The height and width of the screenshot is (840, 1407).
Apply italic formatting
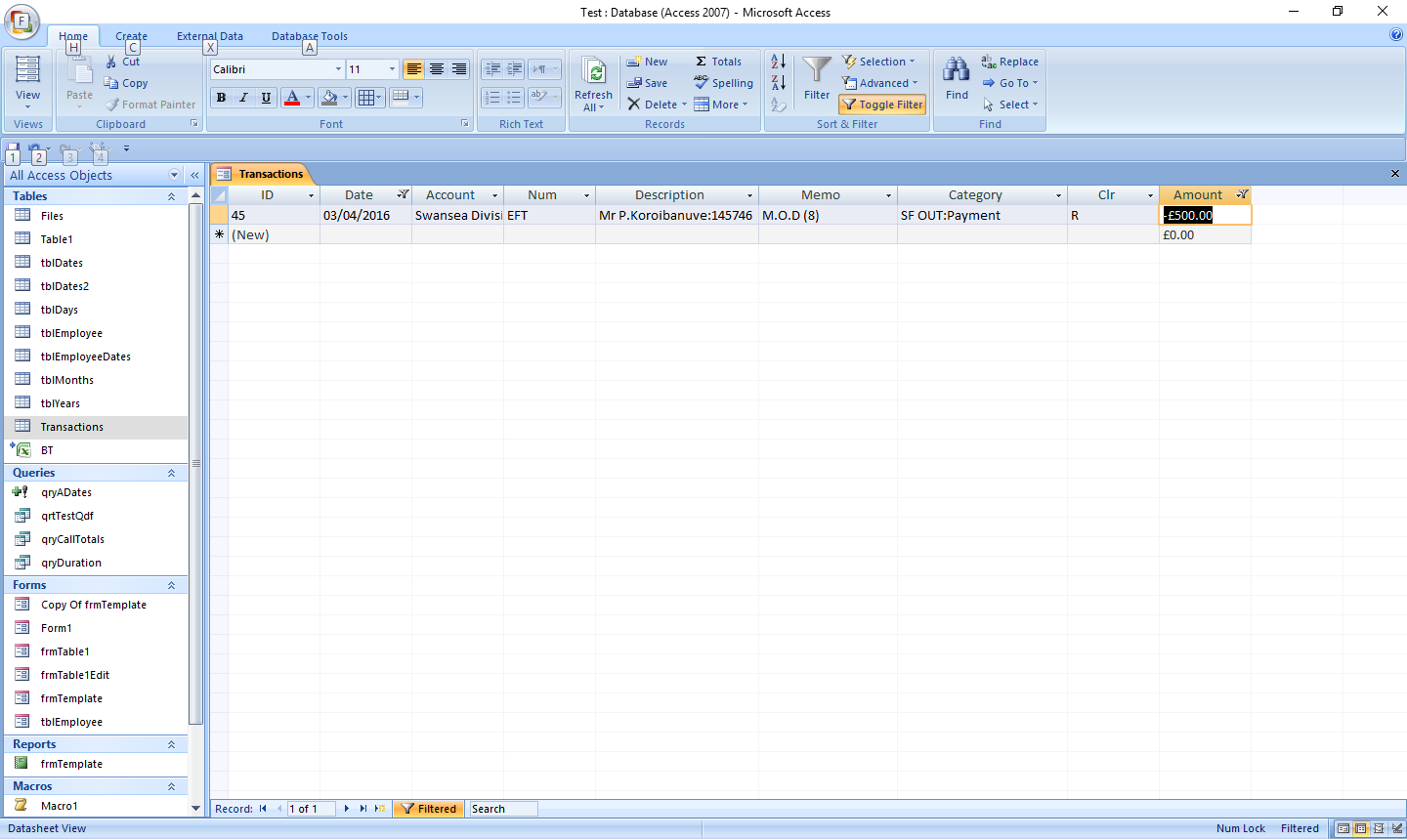pyautogui.click(x=243, y=97)
